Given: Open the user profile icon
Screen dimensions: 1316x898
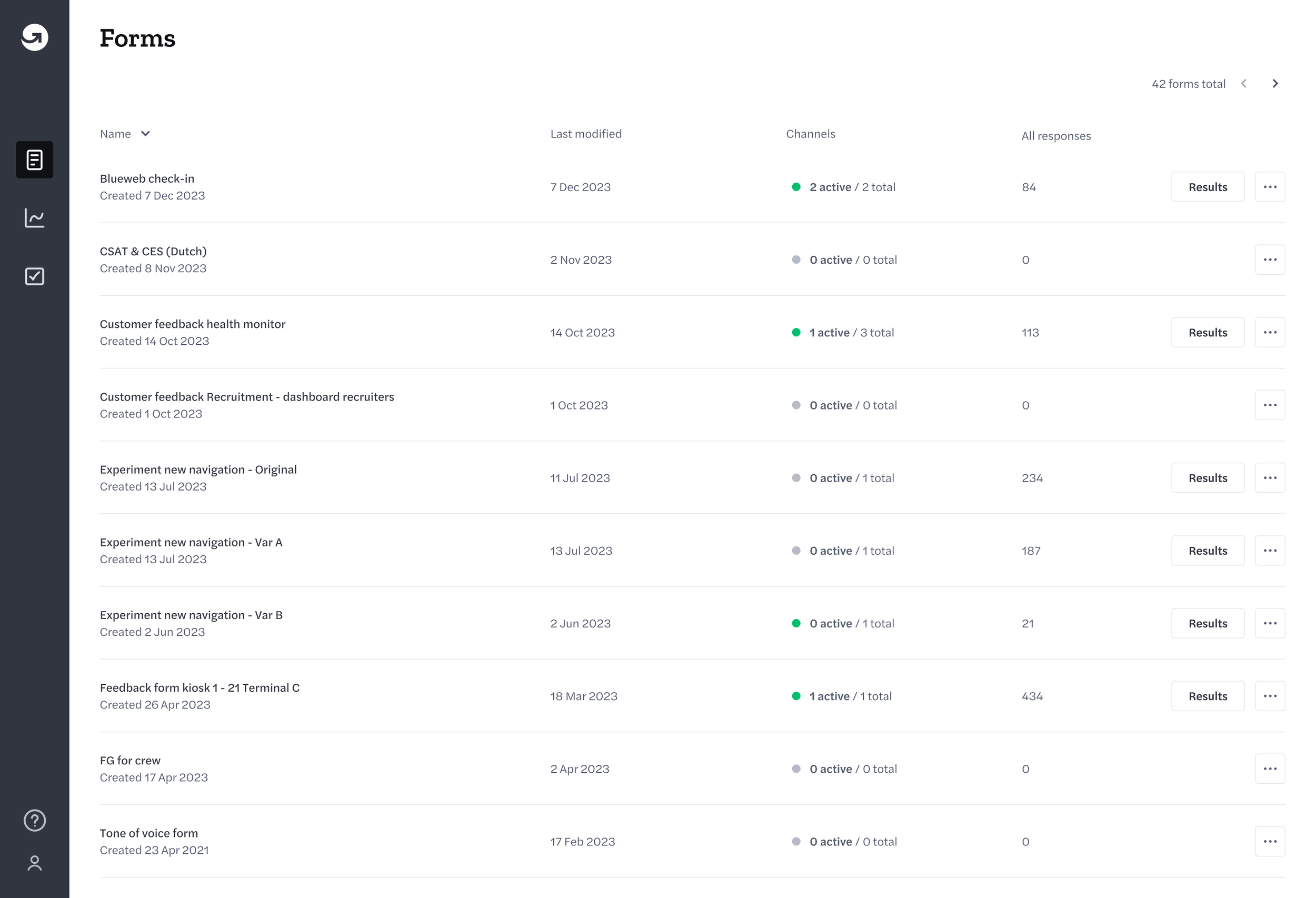Looking at the screenshot, I should pyautogui.click(x=35, y=863).
